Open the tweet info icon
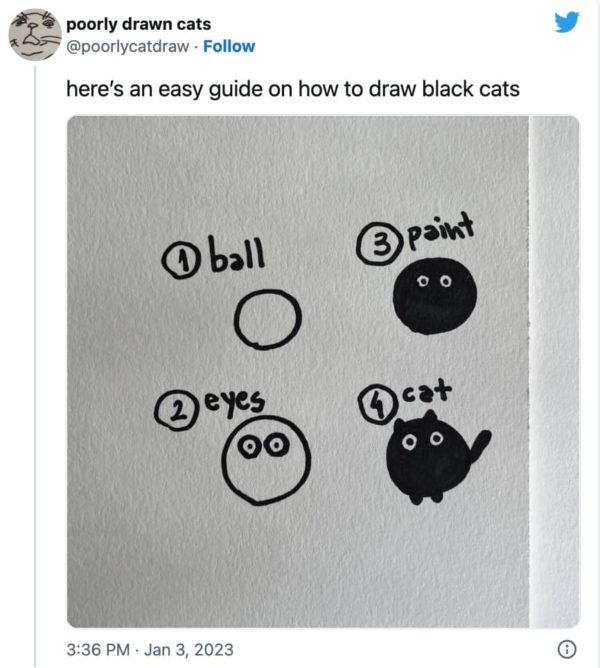The height and width of the screenshot is (668, 600). [567, 649]
